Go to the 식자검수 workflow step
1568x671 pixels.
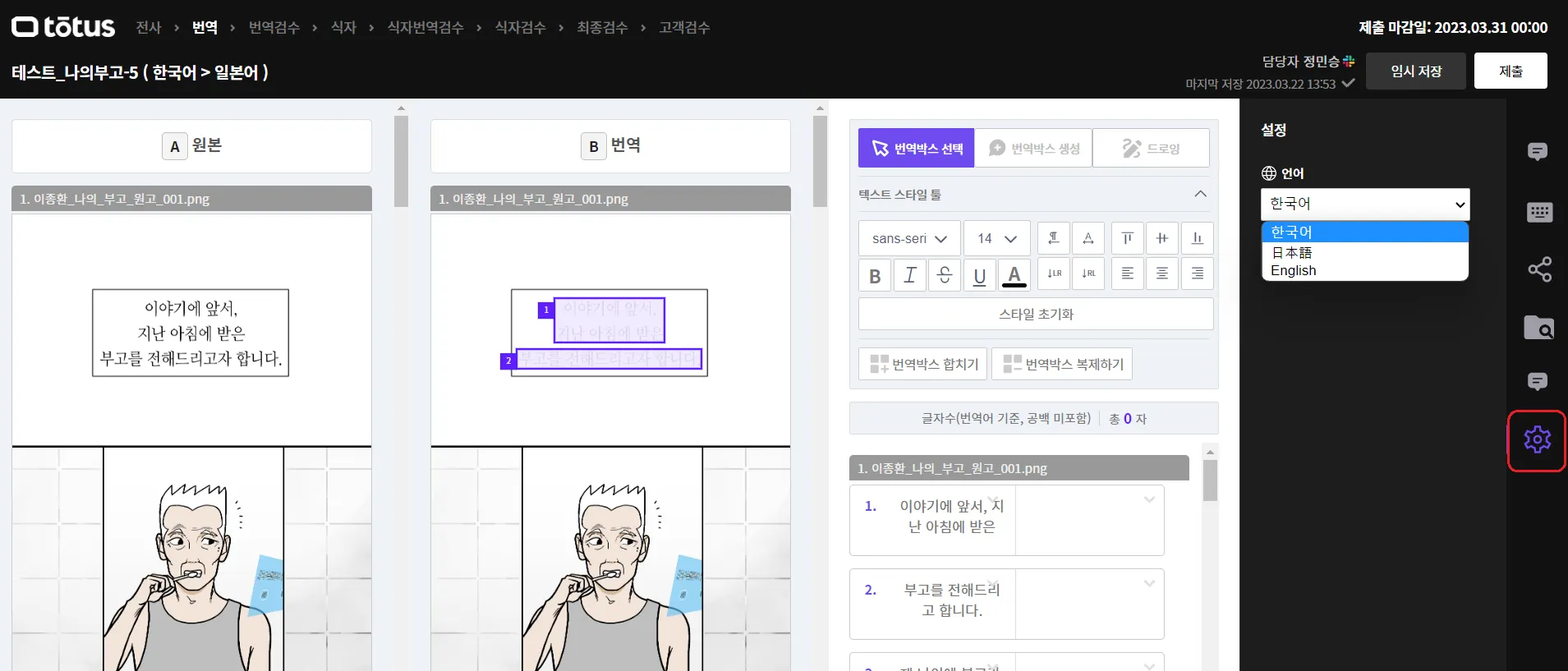tap(520, 27)
